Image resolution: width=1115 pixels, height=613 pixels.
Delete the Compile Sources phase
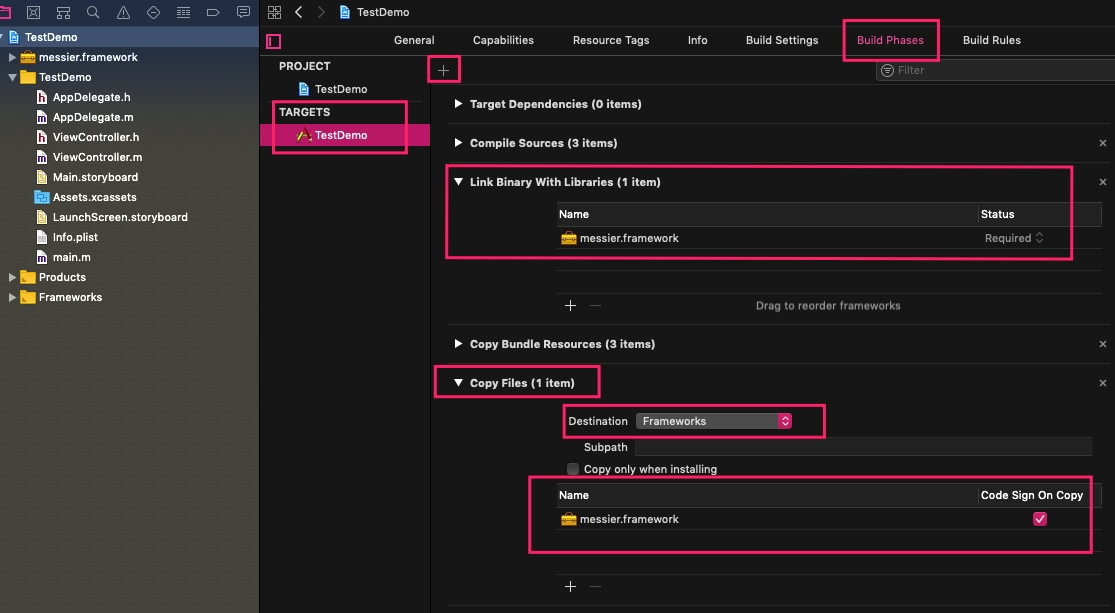pyautogui.click(x=1103, y=143)
